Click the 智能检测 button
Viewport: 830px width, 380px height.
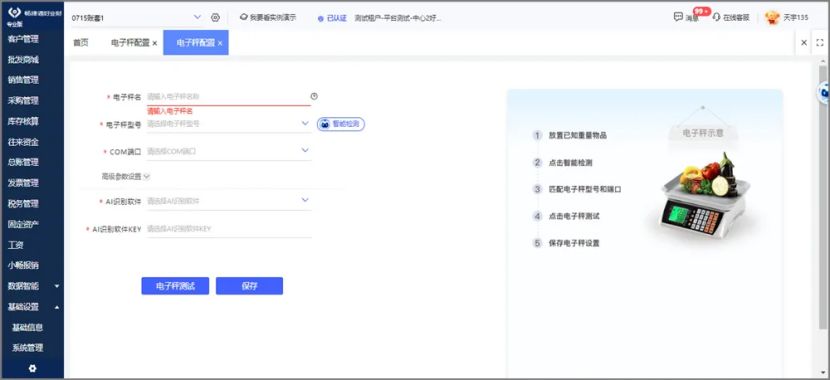[341, 124]
